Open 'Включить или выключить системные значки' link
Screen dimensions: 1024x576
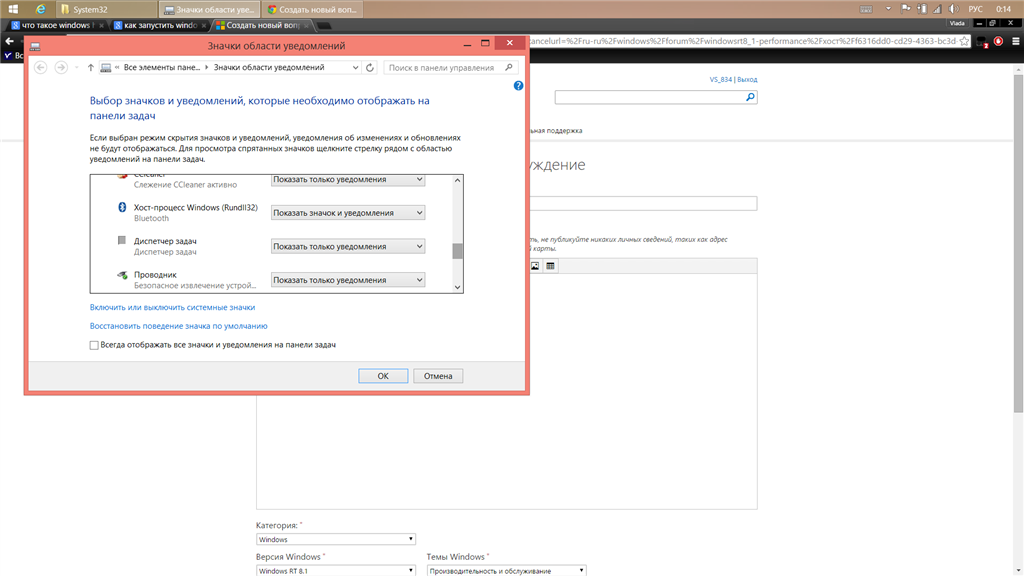(172, 307)
